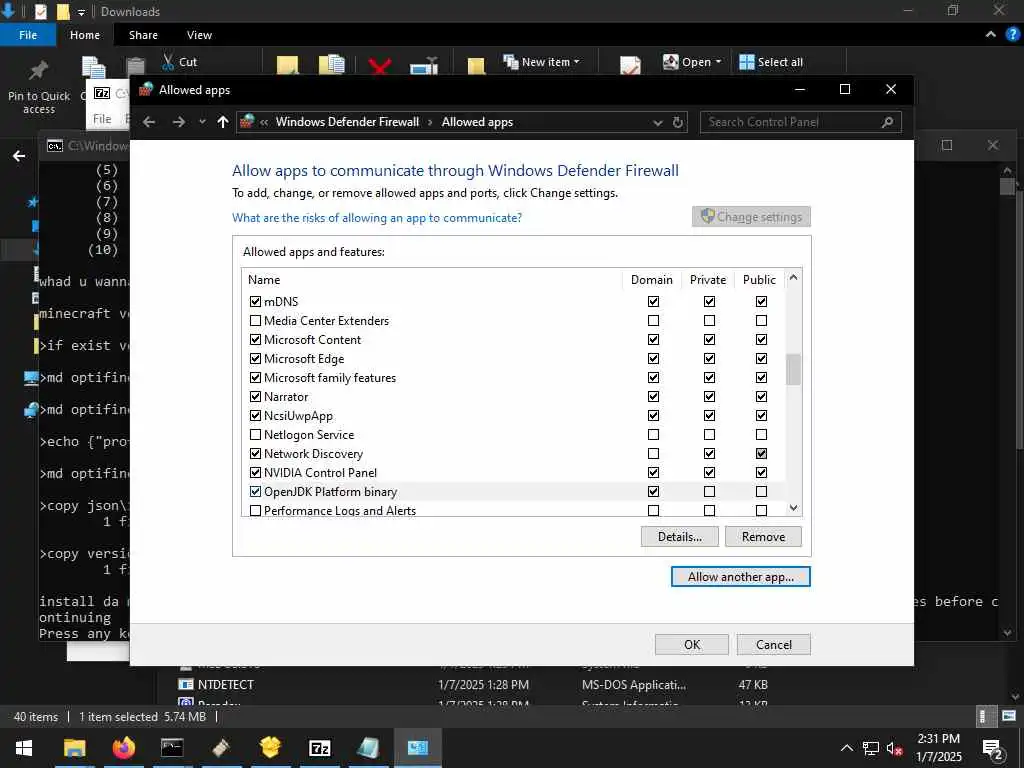Screen dimensions: 1024x768
Task: Open Explorer help via blue question mark
Action: click(x=1012, y=35)
